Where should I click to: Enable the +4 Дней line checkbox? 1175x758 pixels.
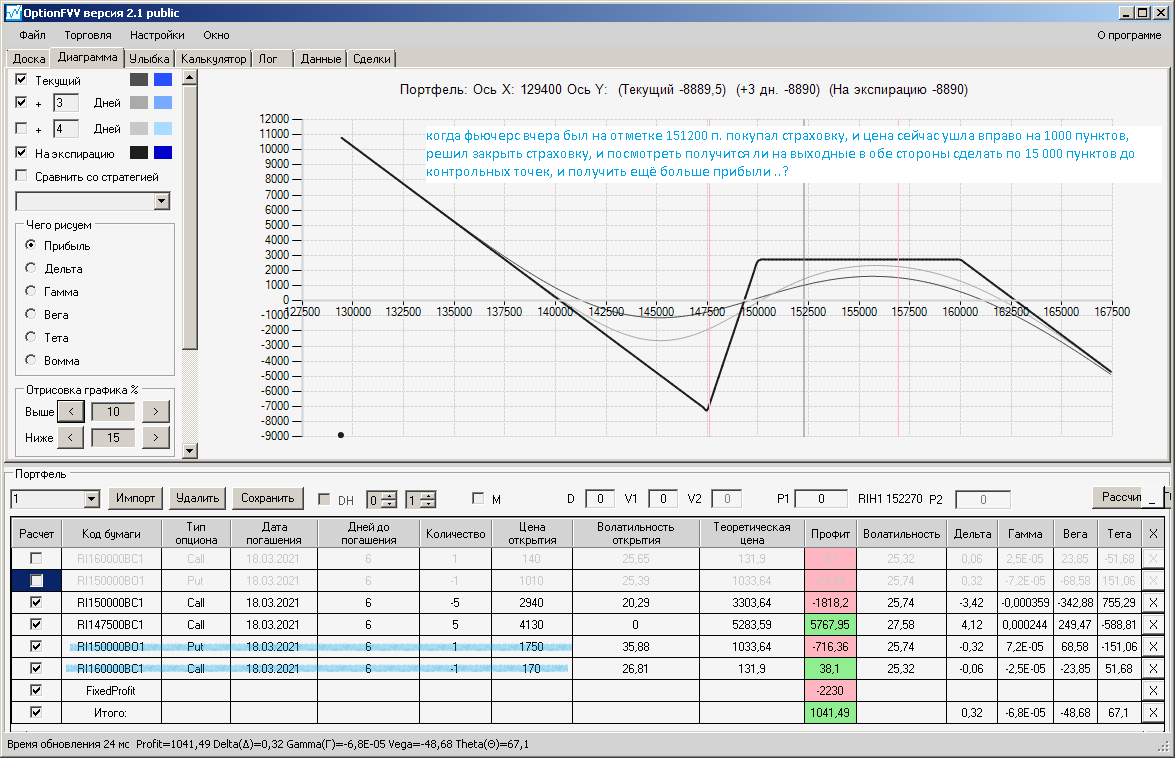pyautogui.click(x=21, y=128)
